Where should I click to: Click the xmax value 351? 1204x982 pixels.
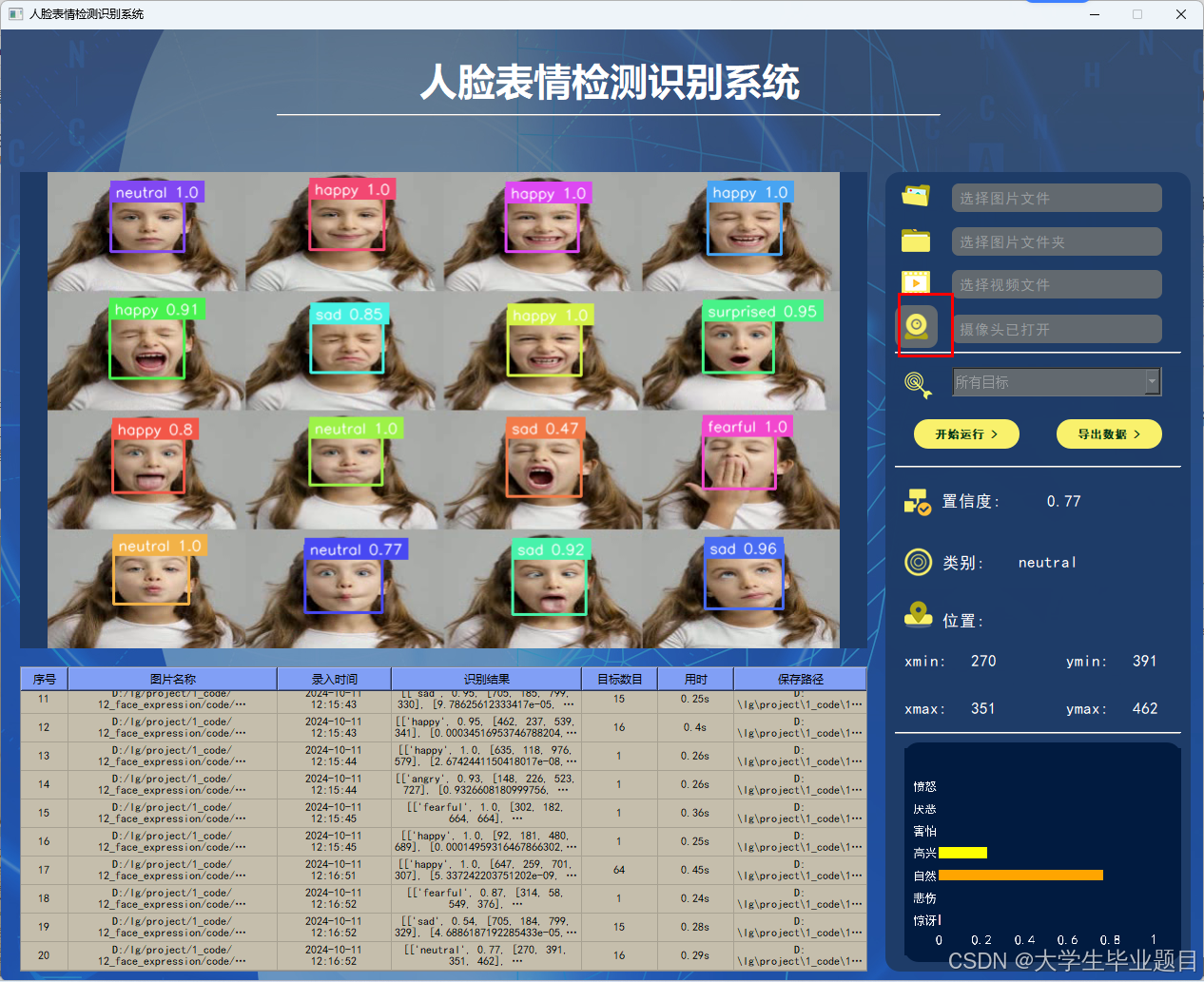[983, 708]
